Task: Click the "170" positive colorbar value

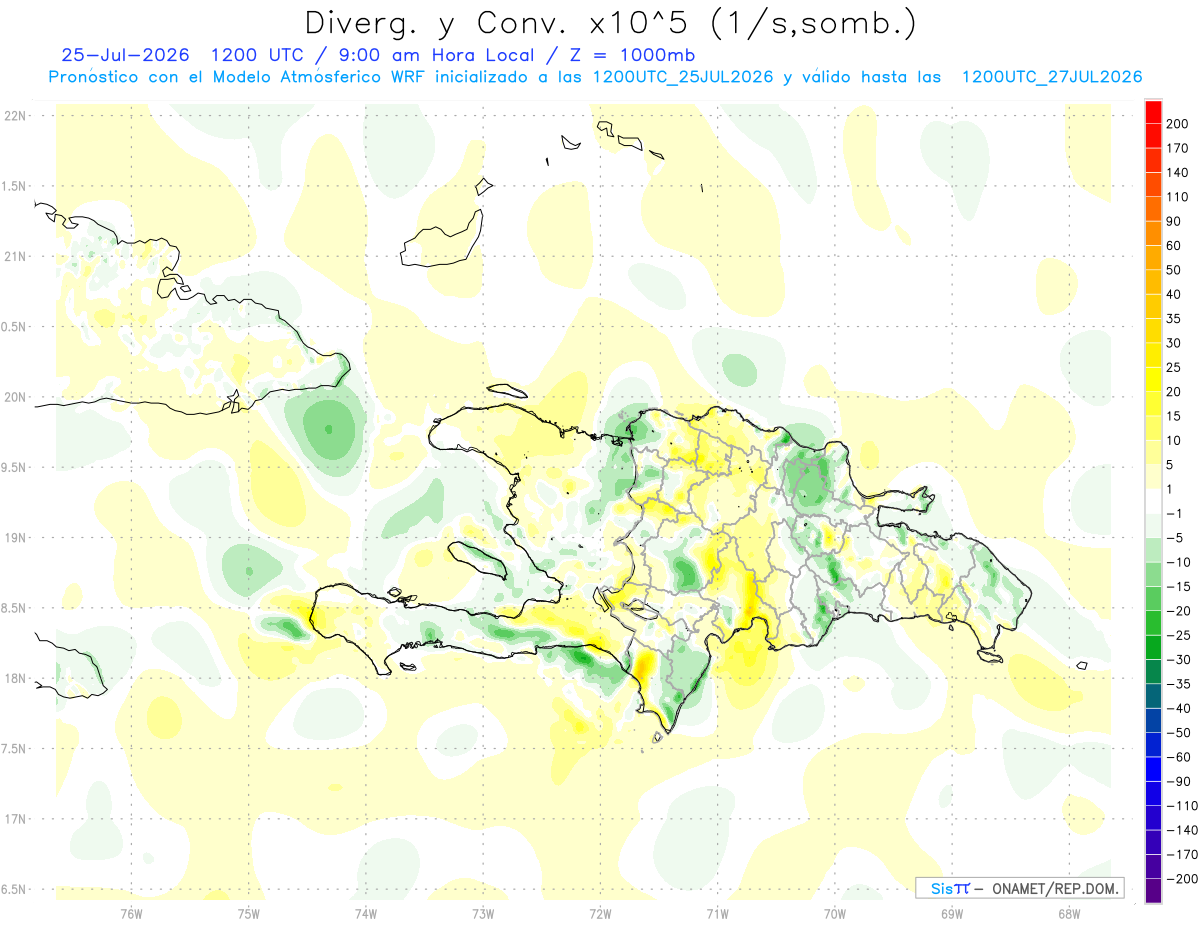Action: click(x=1178, y=148)
